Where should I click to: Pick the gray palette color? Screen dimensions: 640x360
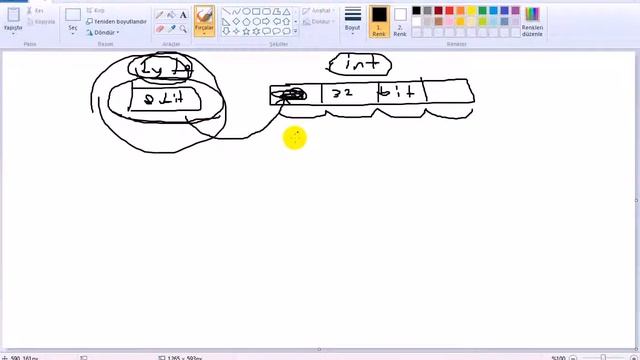[428, 11]
